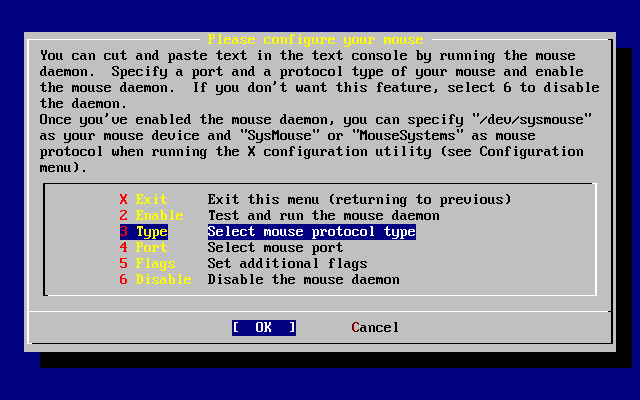Click the Cancel button
This screenshot has height=400, width=640.
click(375, 327)
